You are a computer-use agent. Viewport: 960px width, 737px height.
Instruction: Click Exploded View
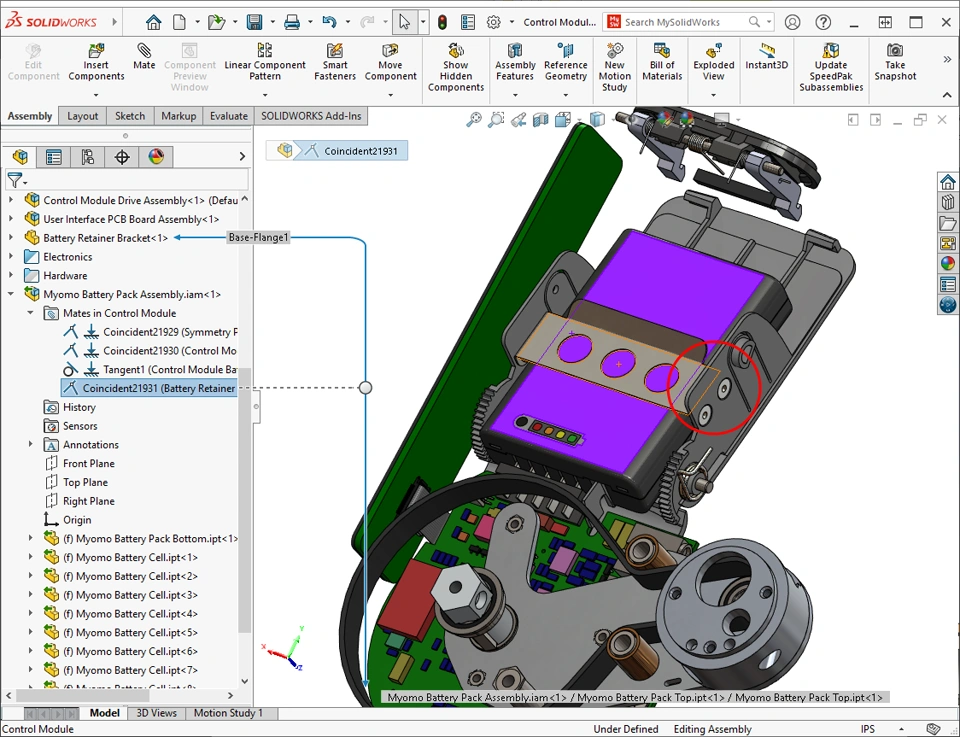[x=713, y=62]
